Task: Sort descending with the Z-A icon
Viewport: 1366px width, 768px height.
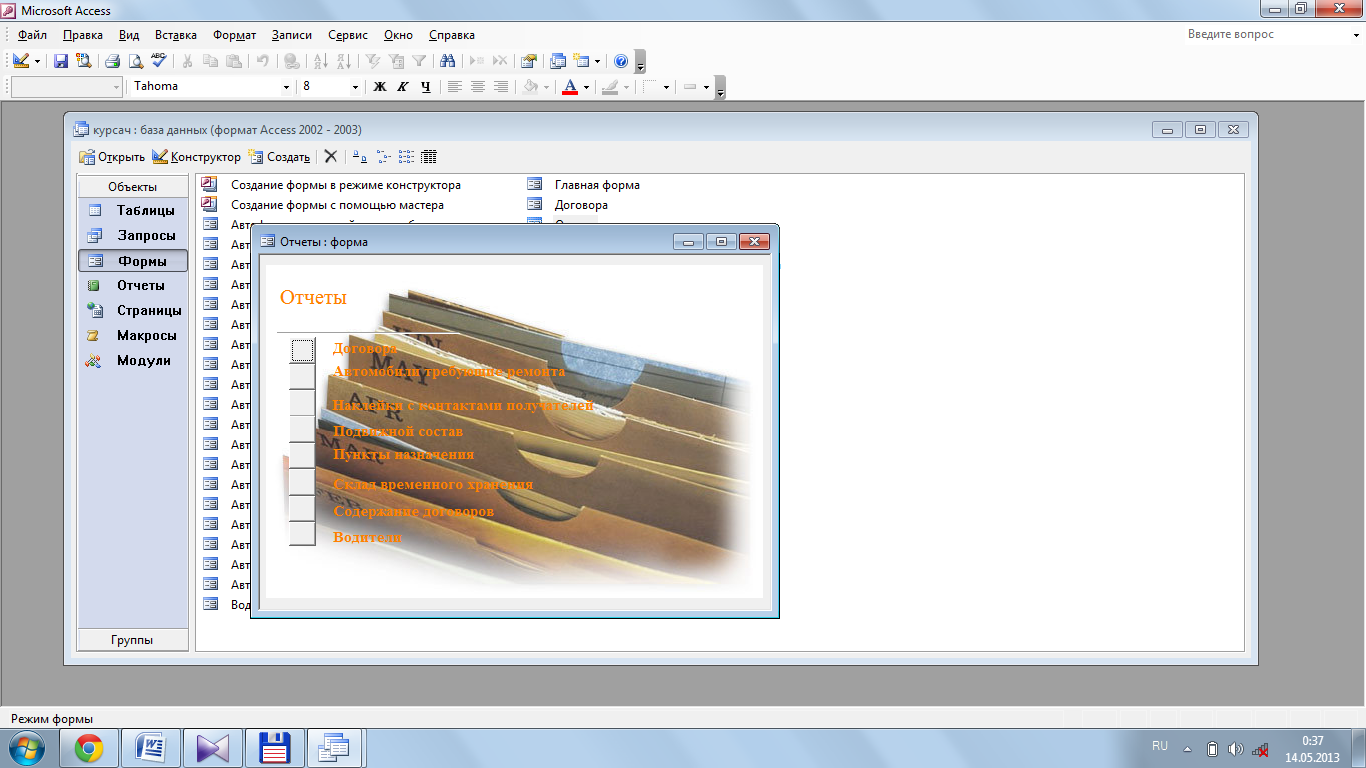Action: (344, 61)
